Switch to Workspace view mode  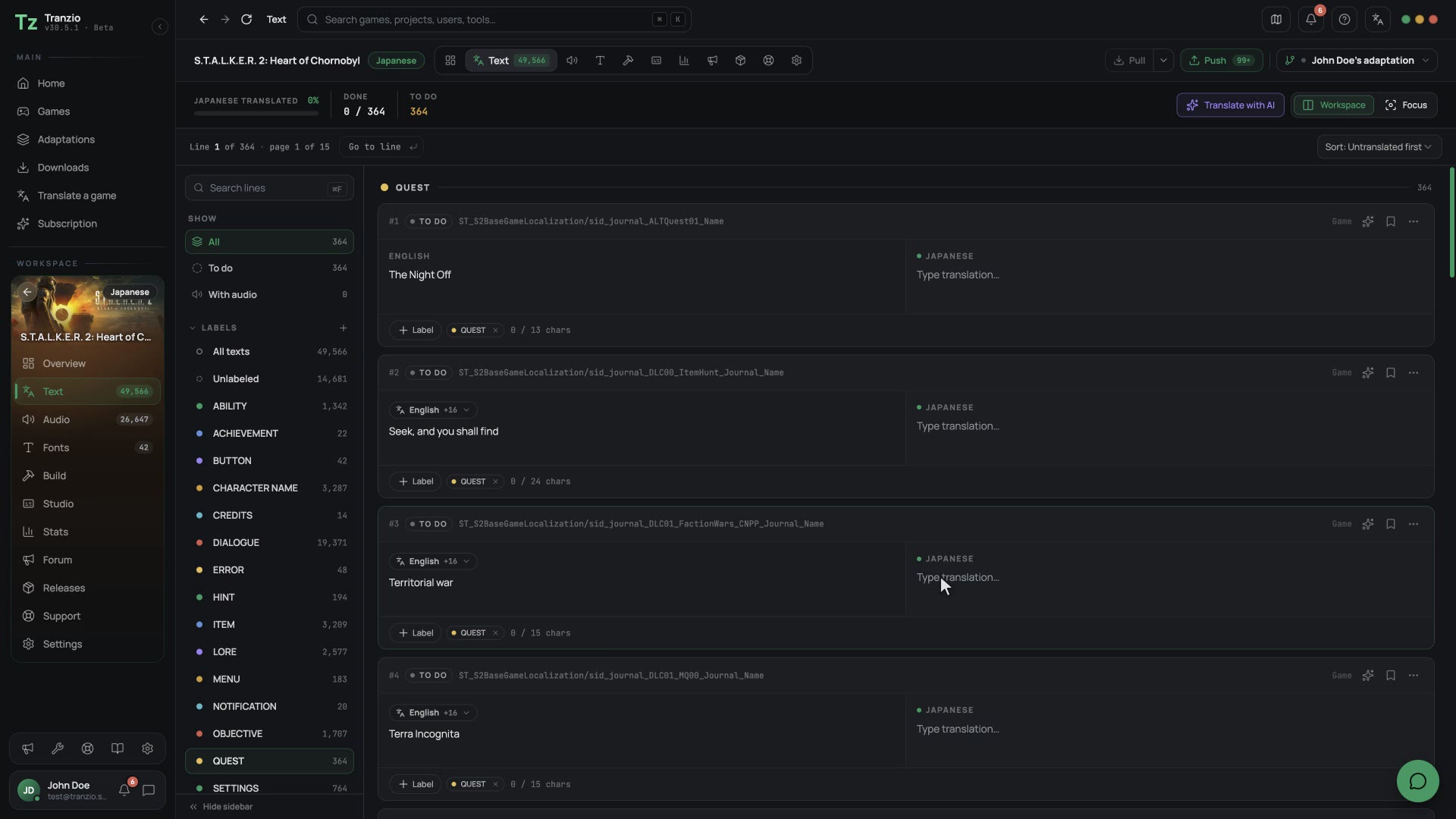click(1334, 105)
